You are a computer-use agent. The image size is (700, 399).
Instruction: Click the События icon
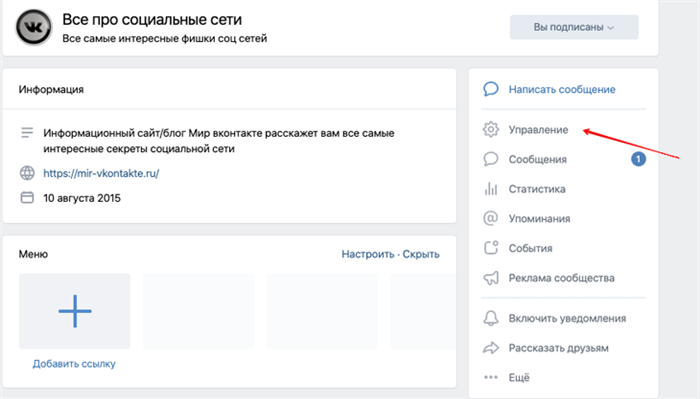click(x=491, y=248)
